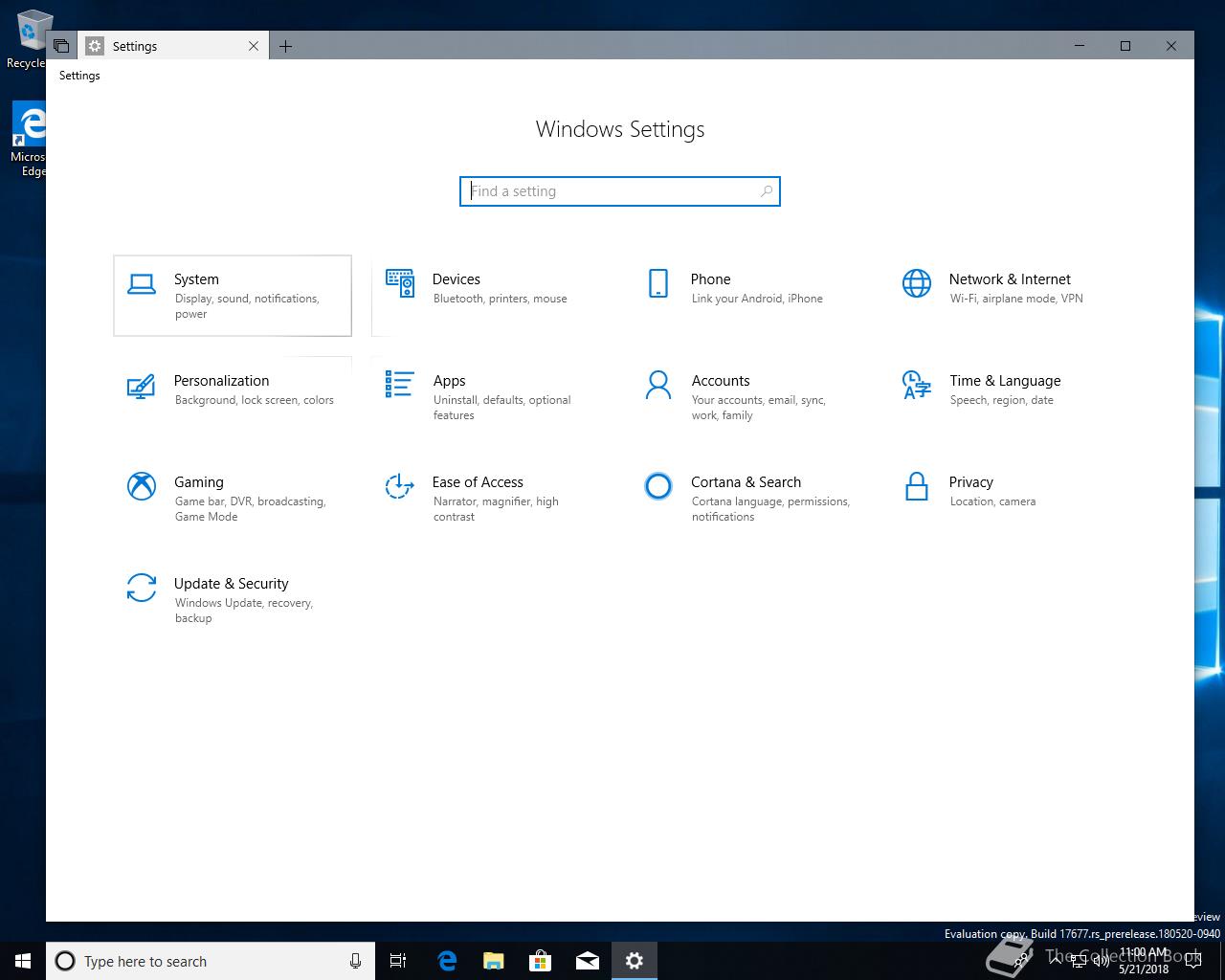Viewport: 1225px width, 980px height.
Task: Open the Phone icon
Action: pyautogui.click(x=658, y=283)
